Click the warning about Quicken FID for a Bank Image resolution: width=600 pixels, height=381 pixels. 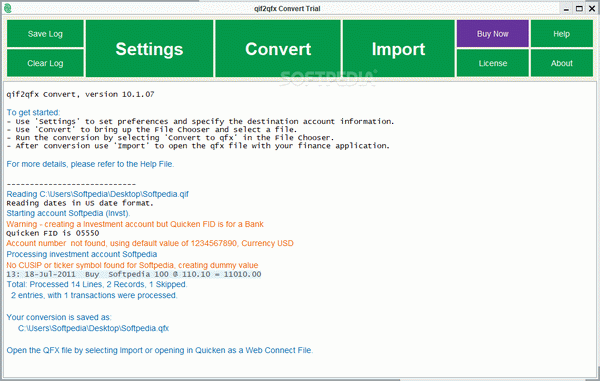tap(135, 224)
